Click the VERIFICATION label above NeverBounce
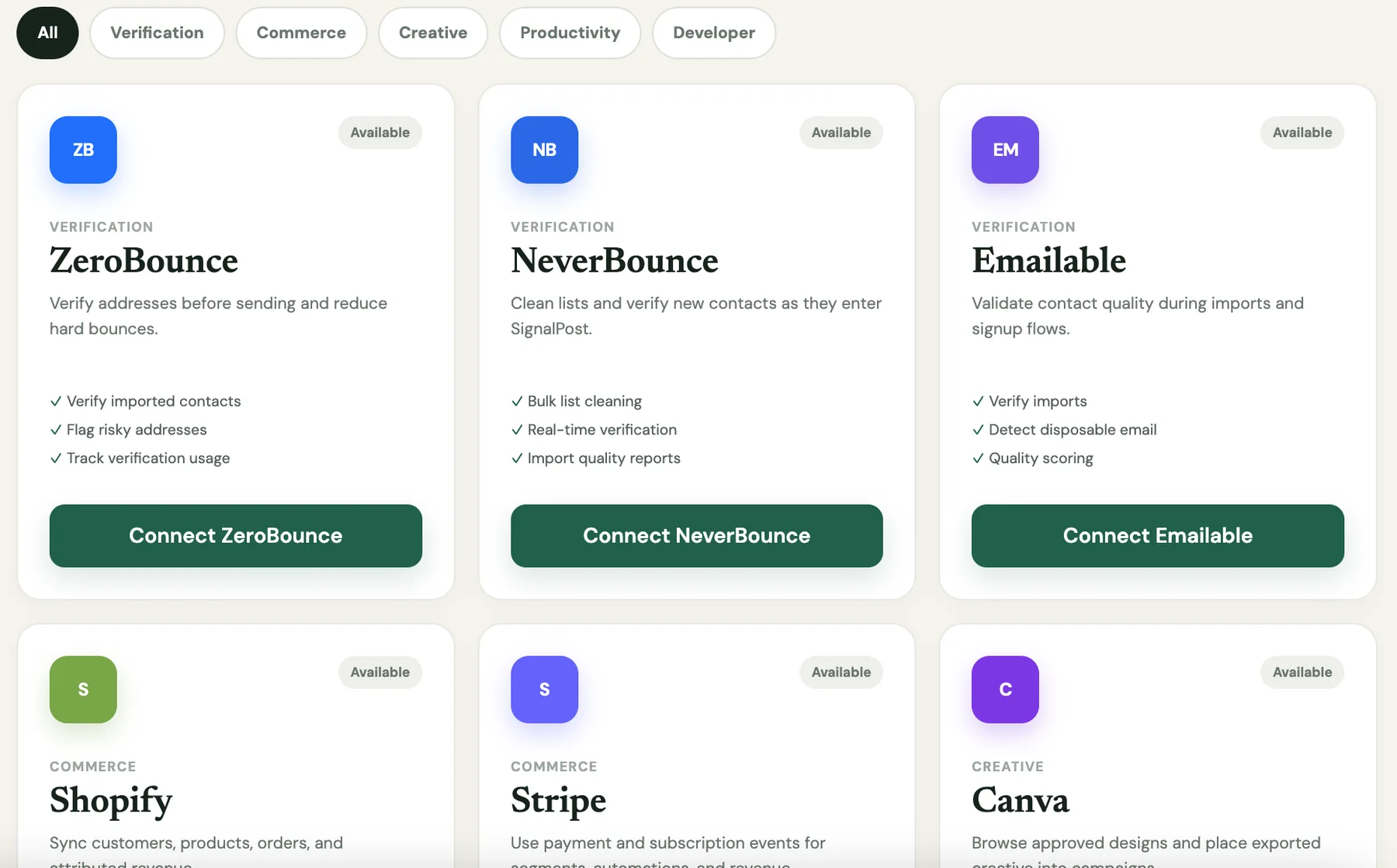 [563, 227]
